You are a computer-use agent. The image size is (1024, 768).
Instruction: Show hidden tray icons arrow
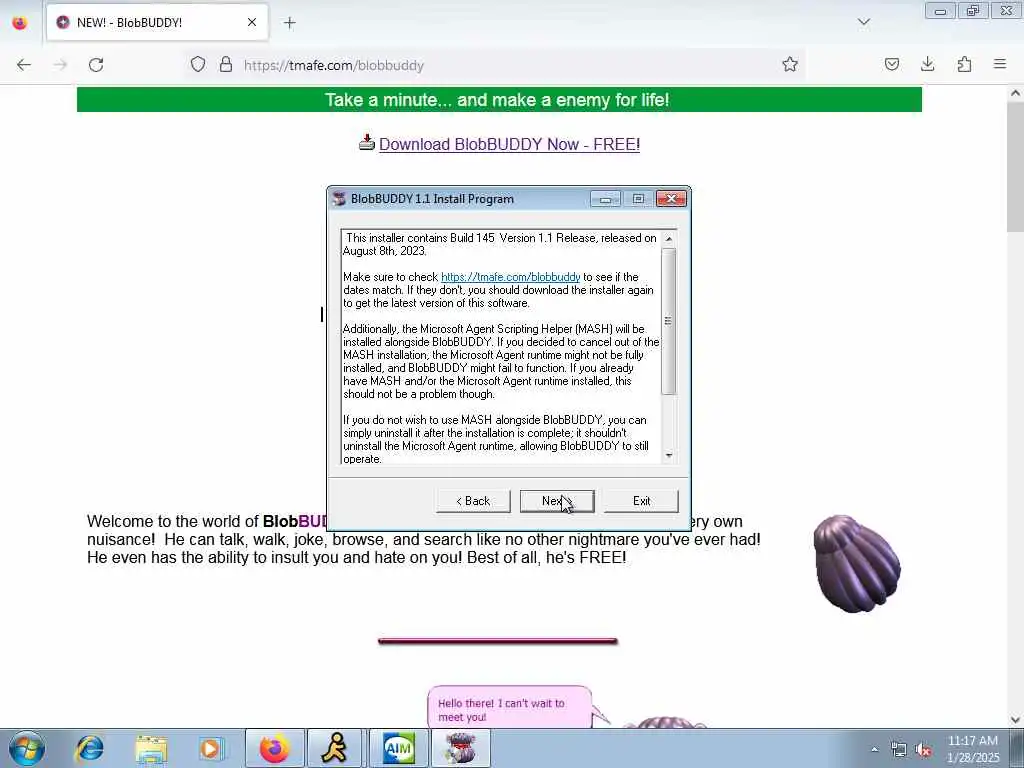tap(874, 749)
